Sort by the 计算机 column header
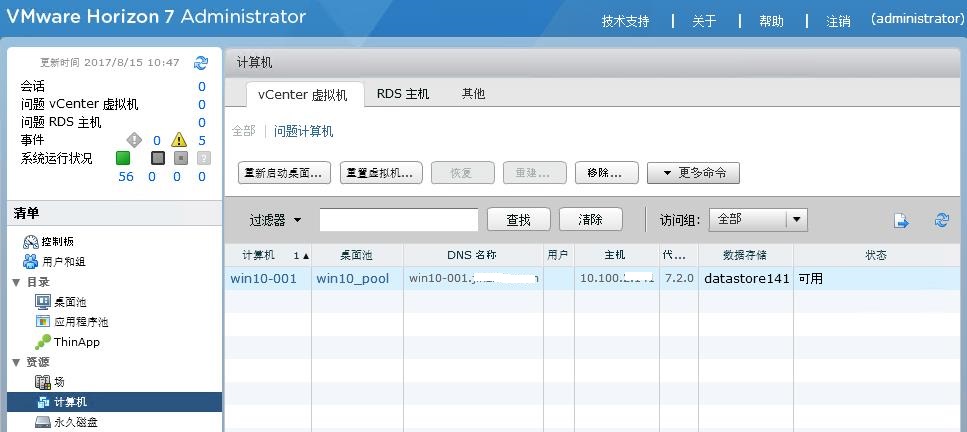This screenshot has width=967, height=432. [268, 255]
